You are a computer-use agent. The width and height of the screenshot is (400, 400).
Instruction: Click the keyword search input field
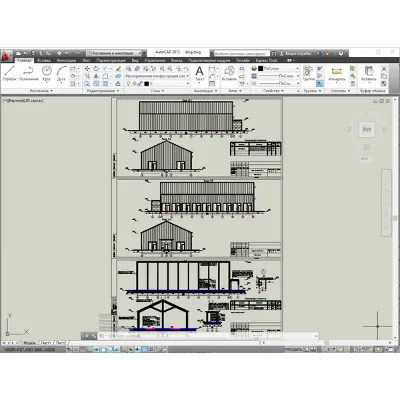pyautogui.click(x=241, y=53)
